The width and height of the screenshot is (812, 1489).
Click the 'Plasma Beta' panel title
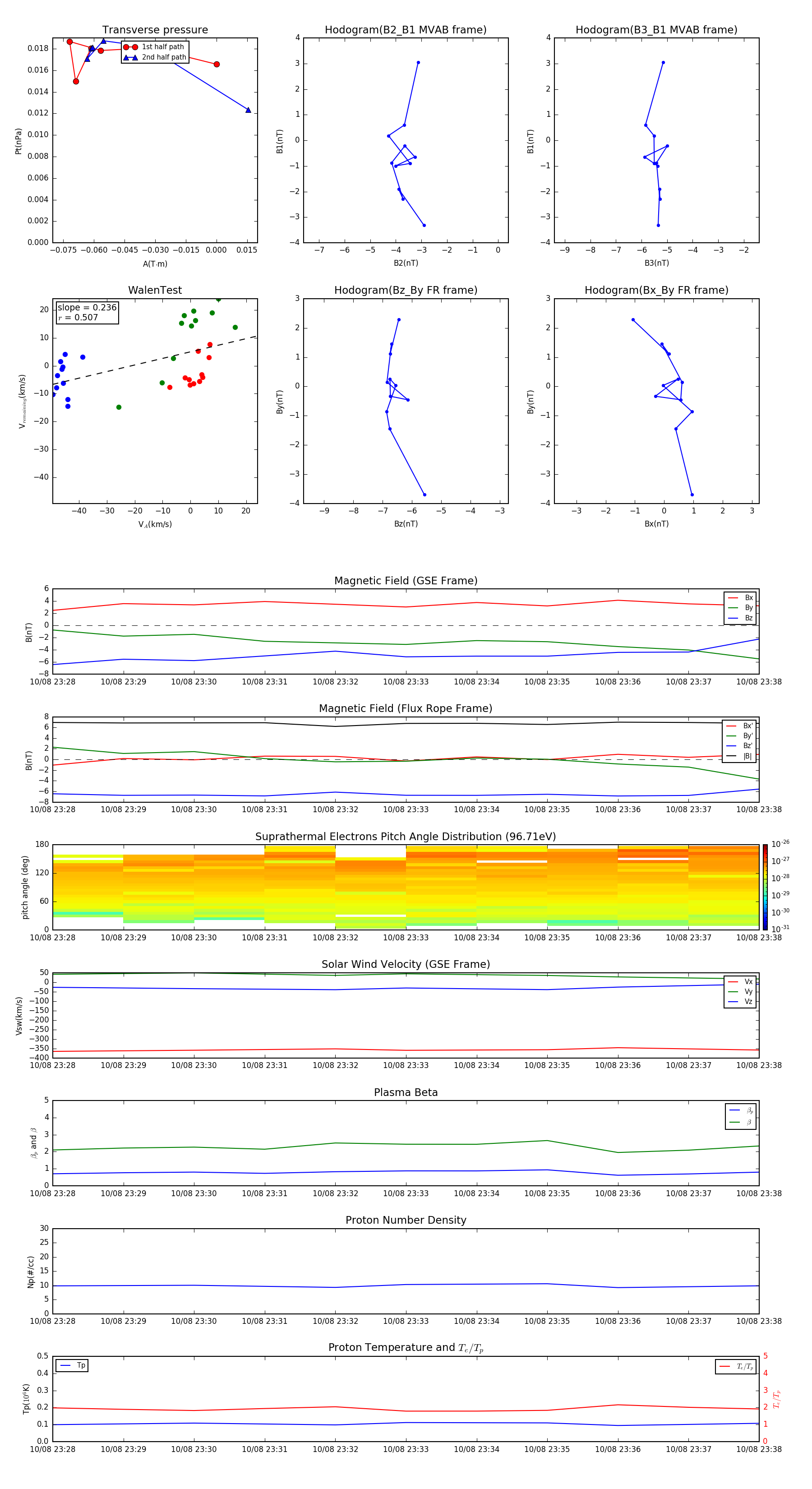406,1092
